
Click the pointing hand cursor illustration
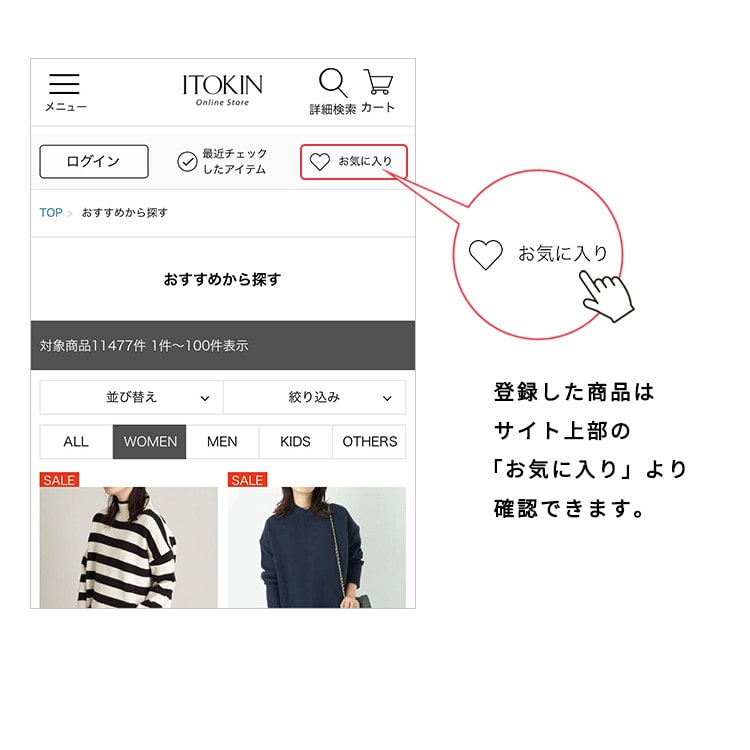[606, 296]
